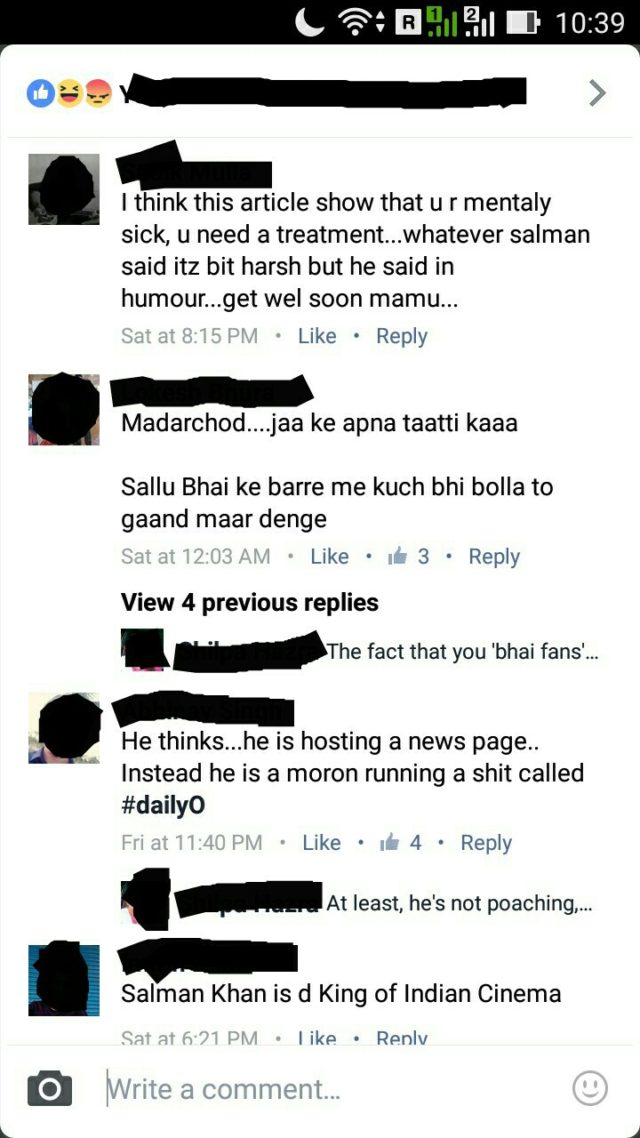
Task: Expand the reply 'At least, he's not poaching'
Action: [459, 904]
